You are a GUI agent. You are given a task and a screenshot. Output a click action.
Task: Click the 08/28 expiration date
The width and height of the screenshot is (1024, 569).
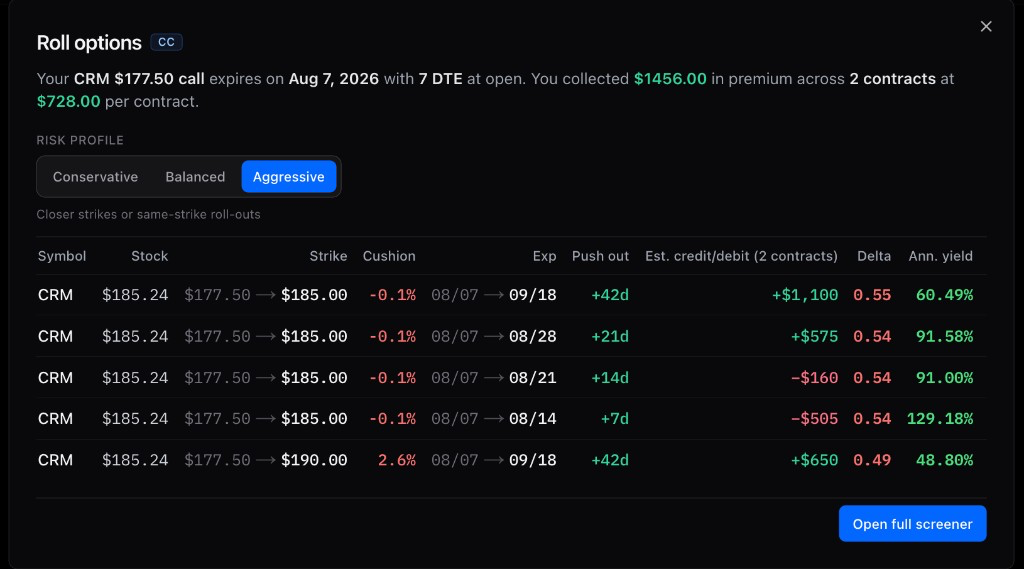coord(533,336)
